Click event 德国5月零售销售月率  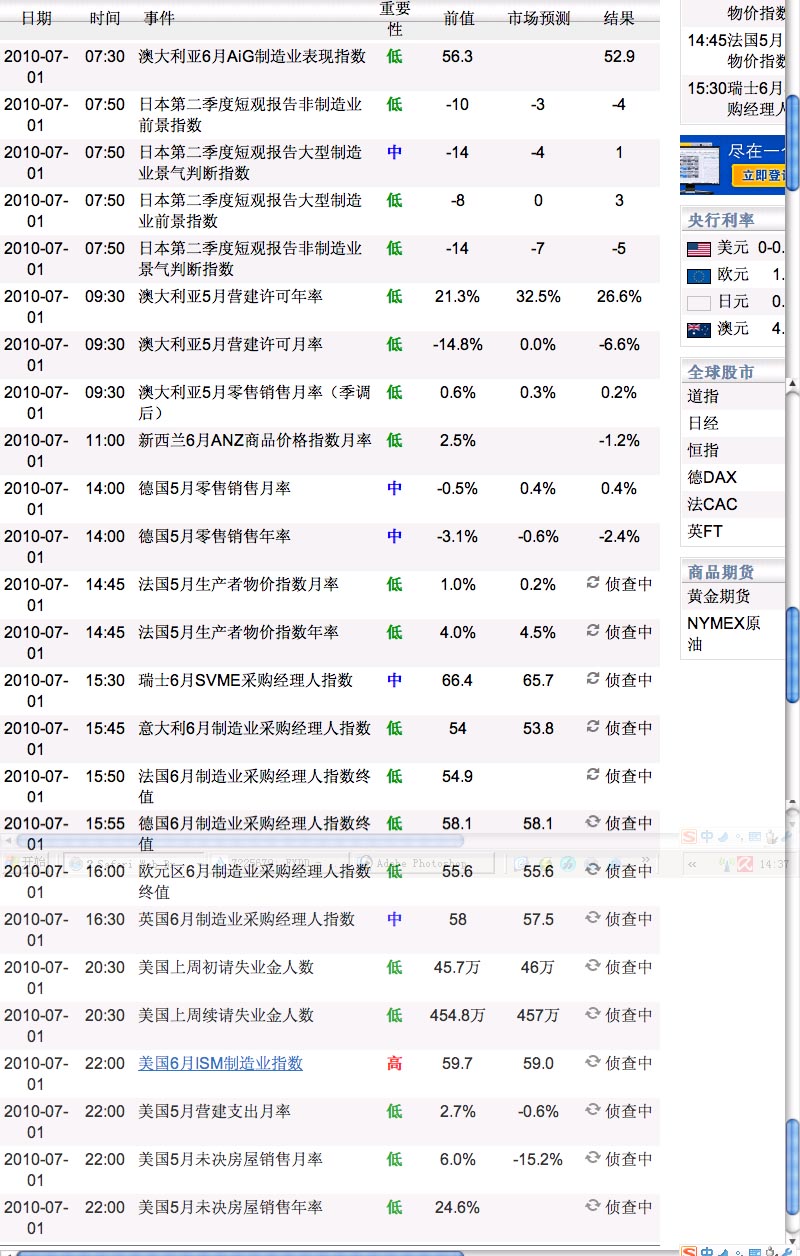click(x=214, y=489)
